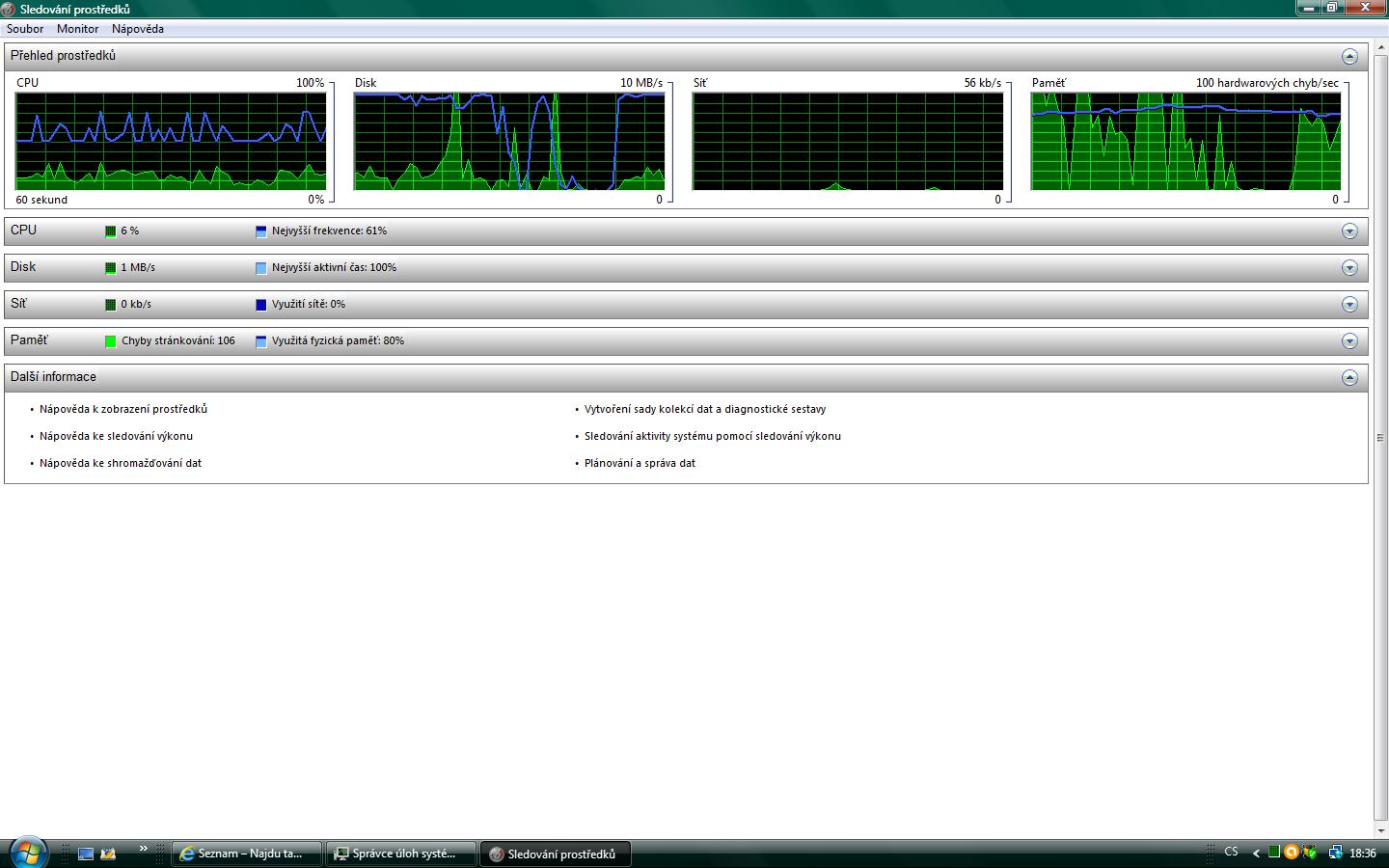This screenshot has width=1389, height=868.
Task: Open link Plánování a správa dat
Action: (x=640, y=463)
